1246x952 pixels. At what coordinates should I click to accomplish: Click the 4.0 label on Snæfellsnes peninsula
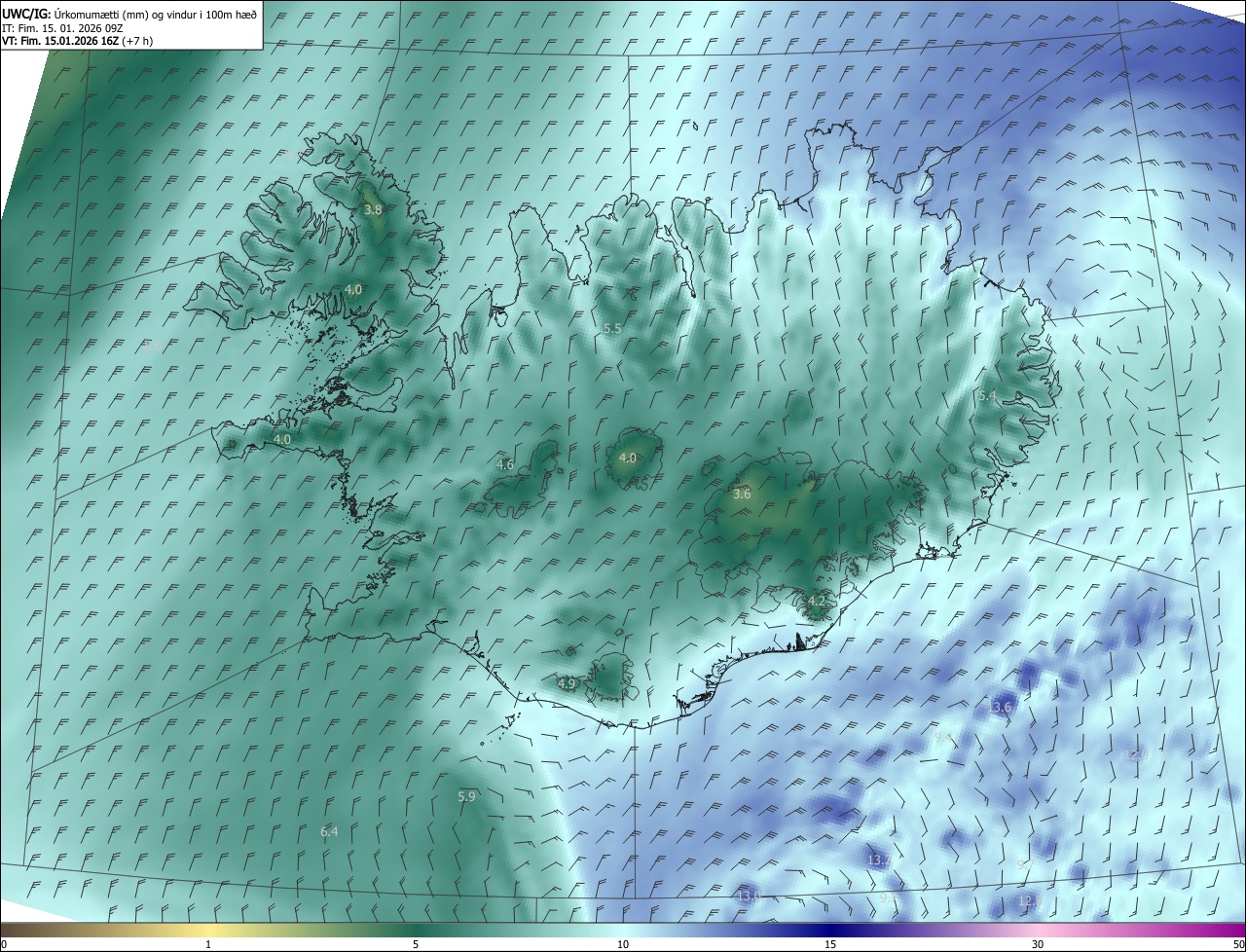281,440
